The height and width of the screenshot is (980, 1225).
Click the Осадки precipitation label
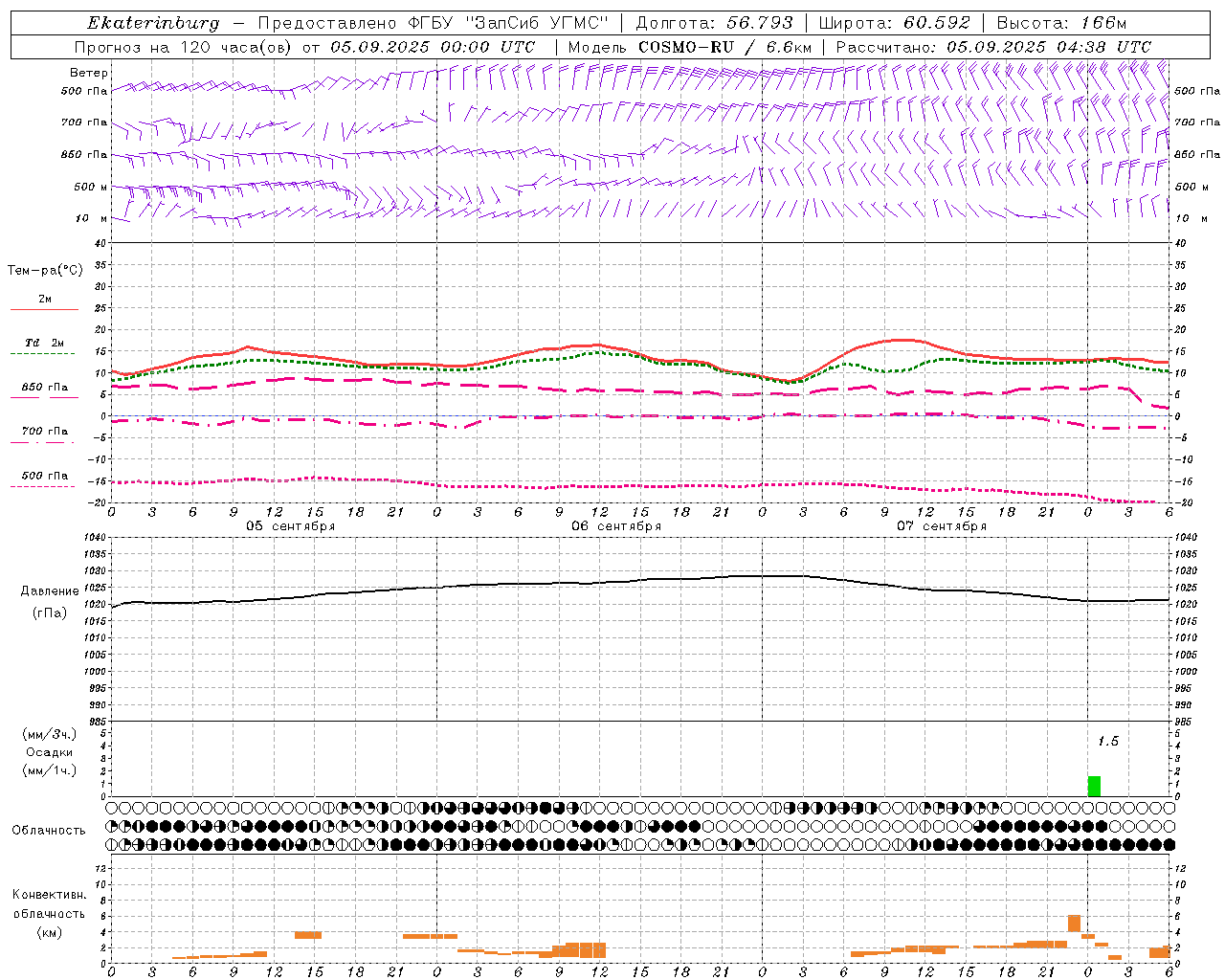(x=50, y=752)
